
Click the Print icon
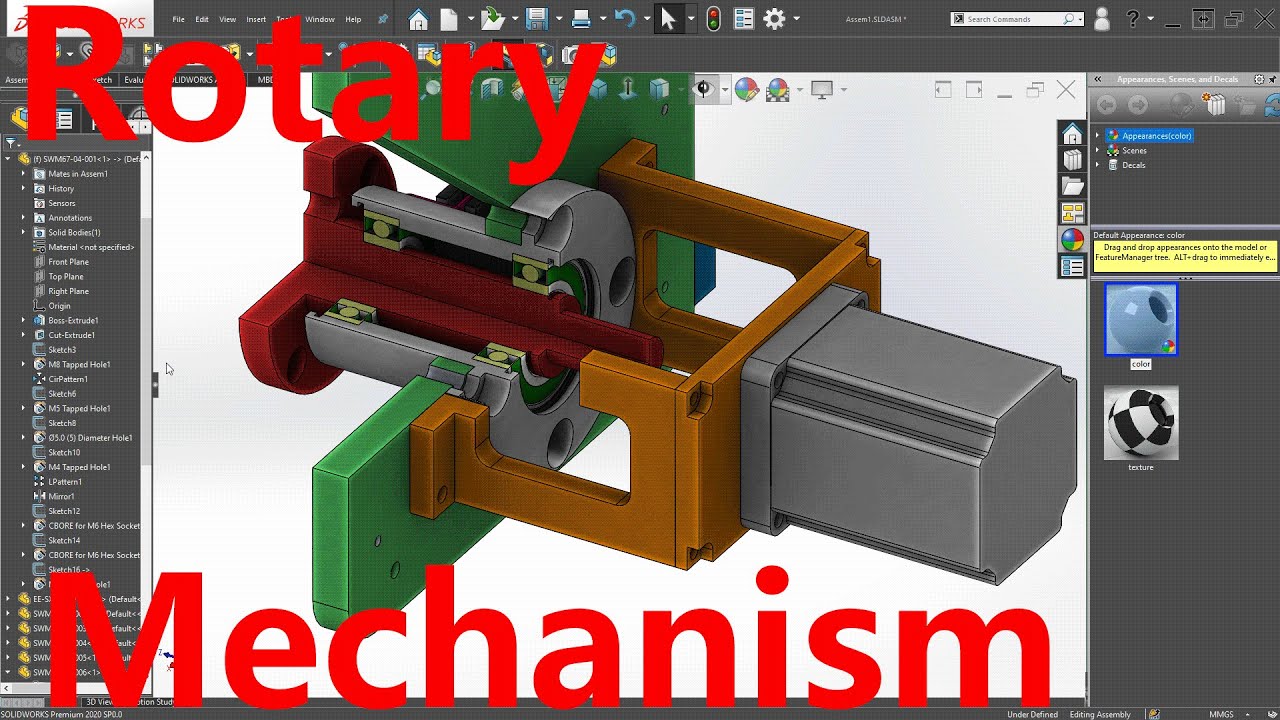coord(581,19)
